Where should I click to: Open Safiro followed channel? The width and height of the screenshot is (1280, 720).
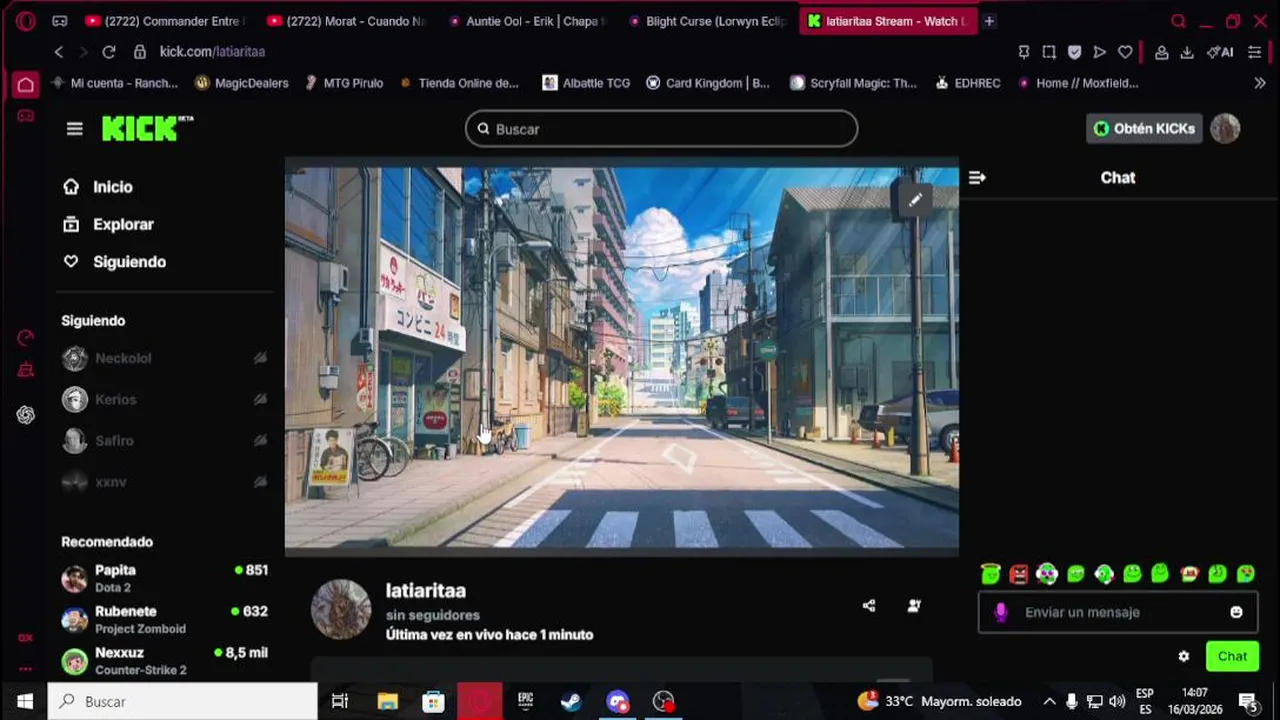point(165,440)
